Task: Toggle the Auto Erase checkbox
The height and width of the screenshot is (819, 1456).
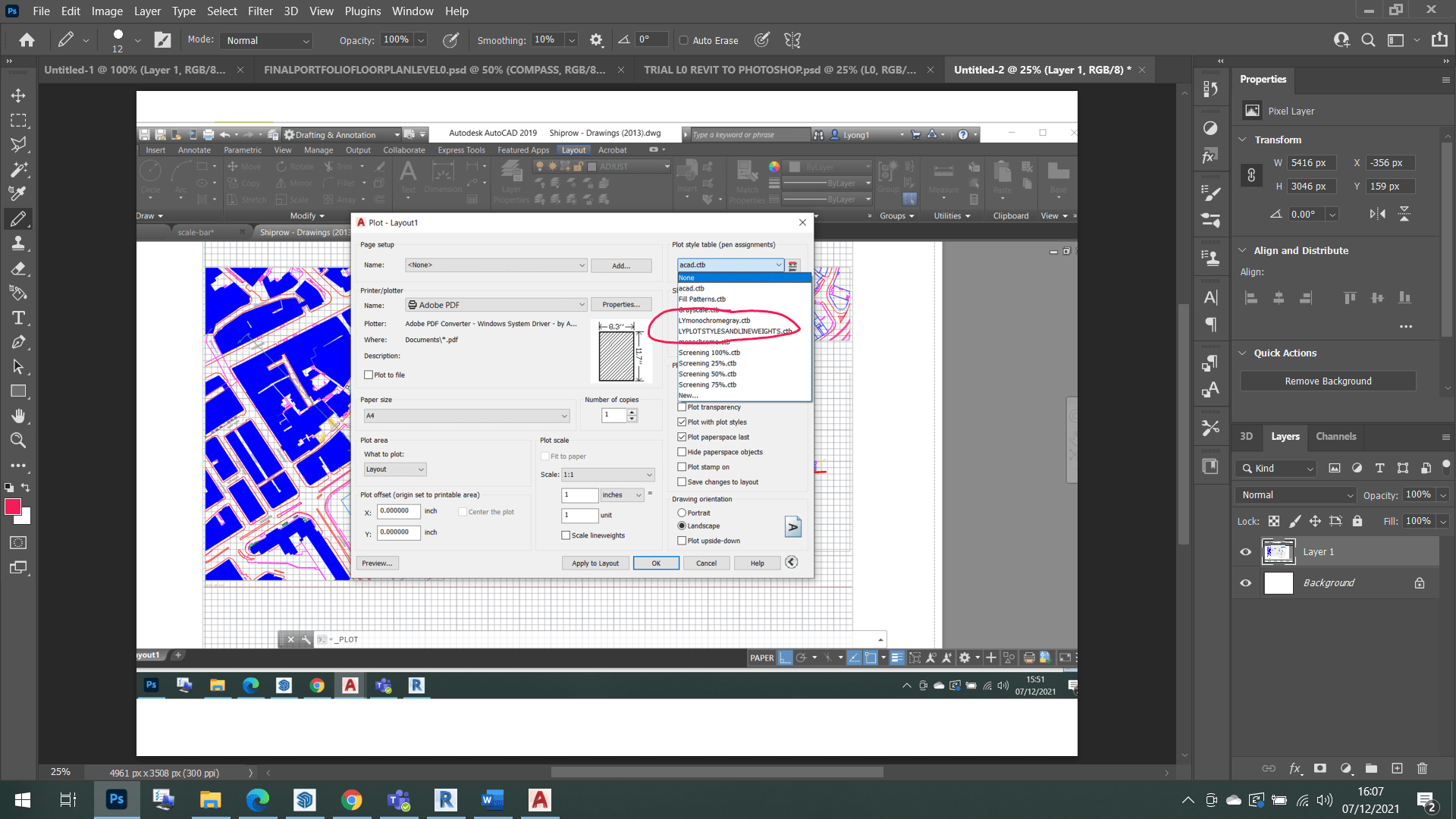Action: pyautogui.click(x=683, y=40)
